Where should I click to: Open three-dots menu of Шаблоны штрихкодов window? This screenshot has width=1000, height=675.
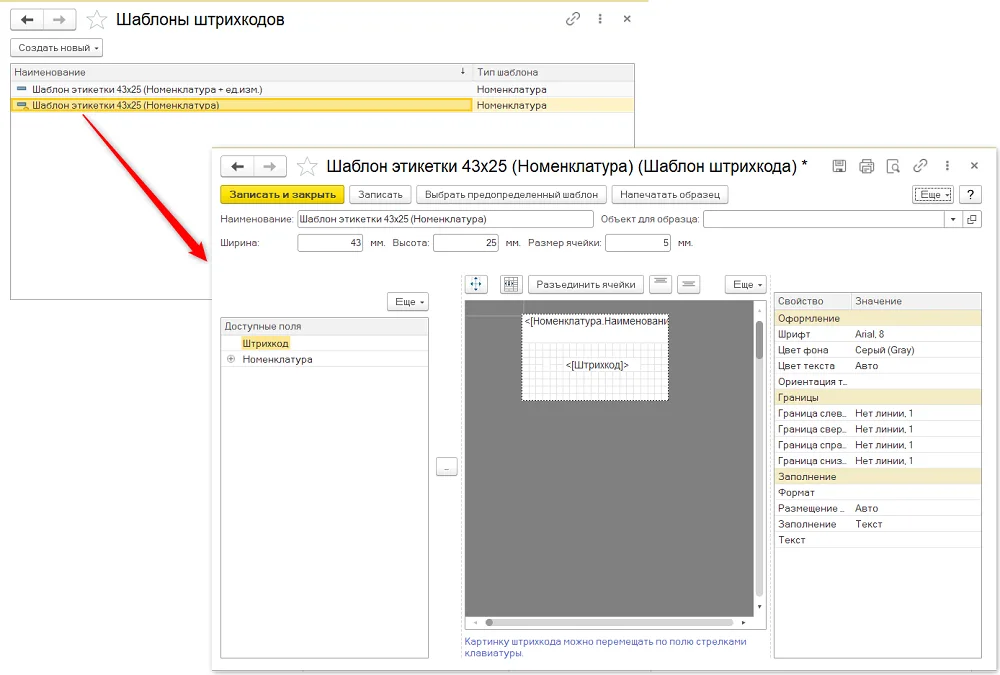pos(600,19)
